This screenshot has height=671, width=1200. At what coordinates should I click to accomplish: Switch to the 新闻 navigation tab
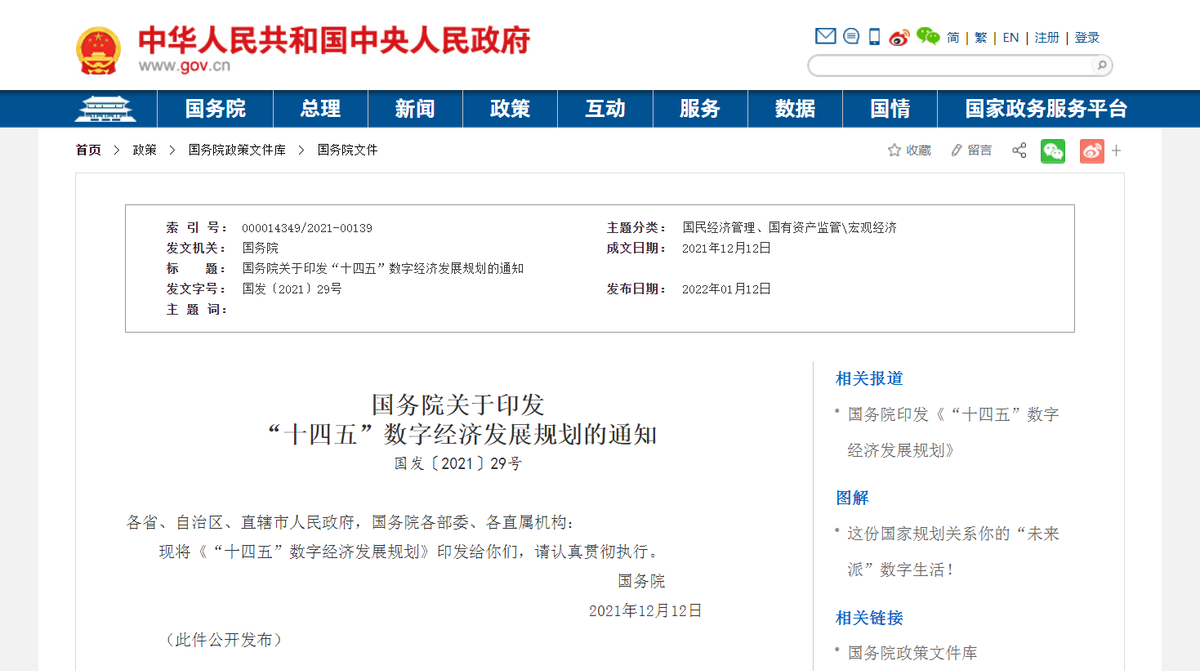click(x=414, y=109)
